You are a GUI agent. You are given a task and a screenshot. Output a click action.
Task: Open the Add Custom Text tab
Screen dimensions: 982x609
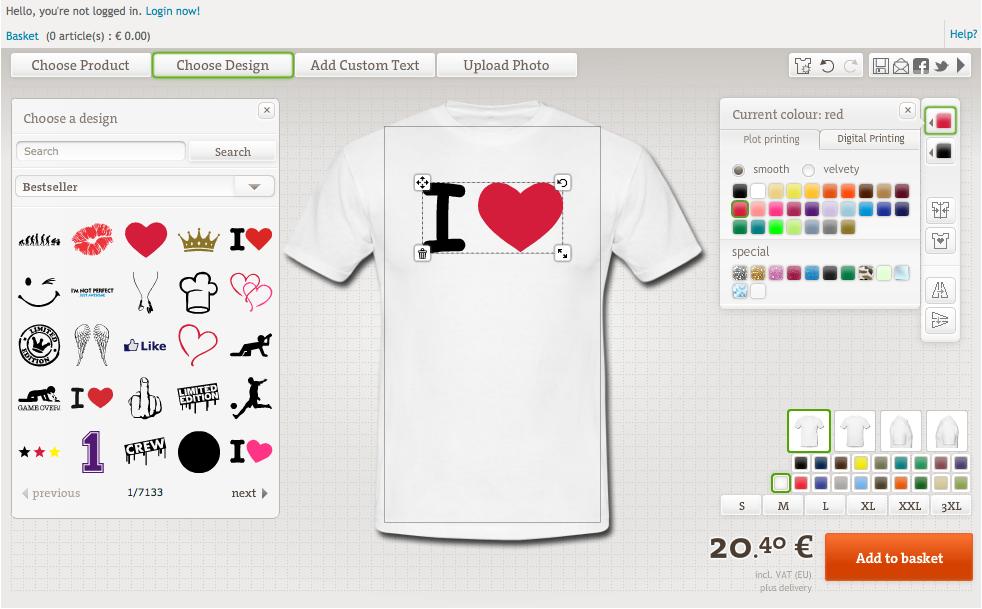tap(365, 66)
